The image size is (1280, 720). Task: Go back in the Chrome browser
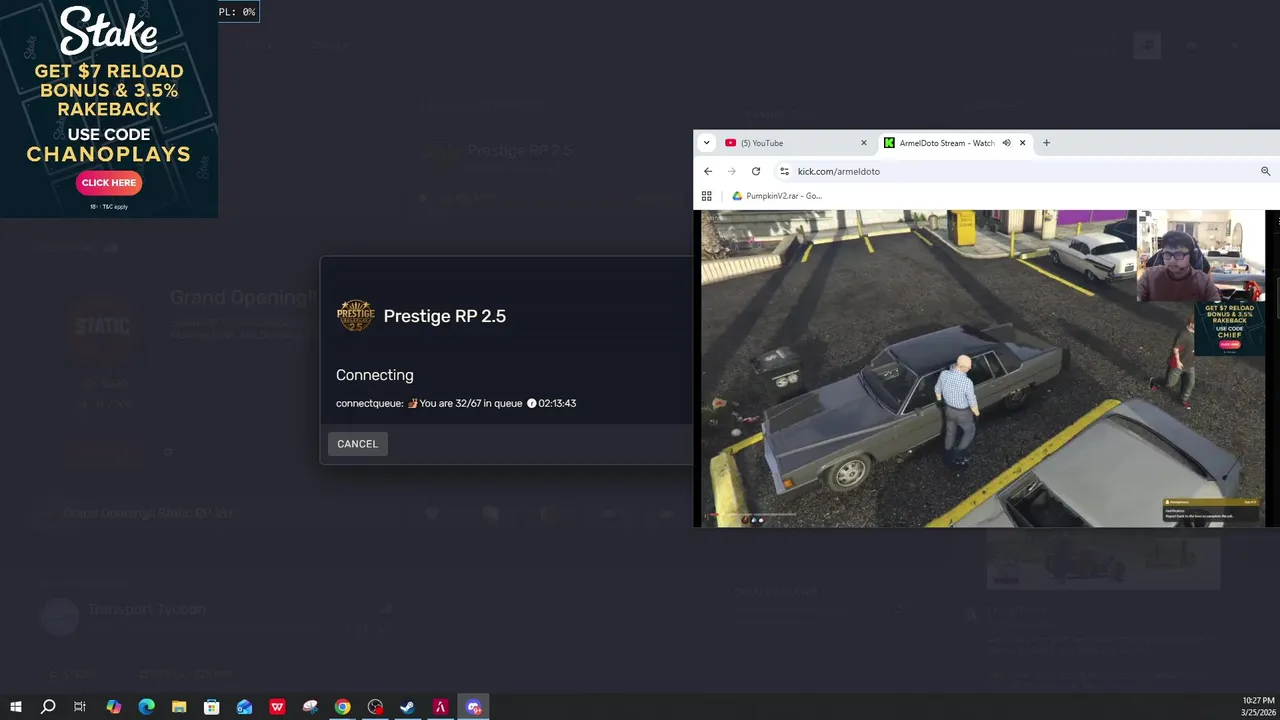tap(708, 171)
